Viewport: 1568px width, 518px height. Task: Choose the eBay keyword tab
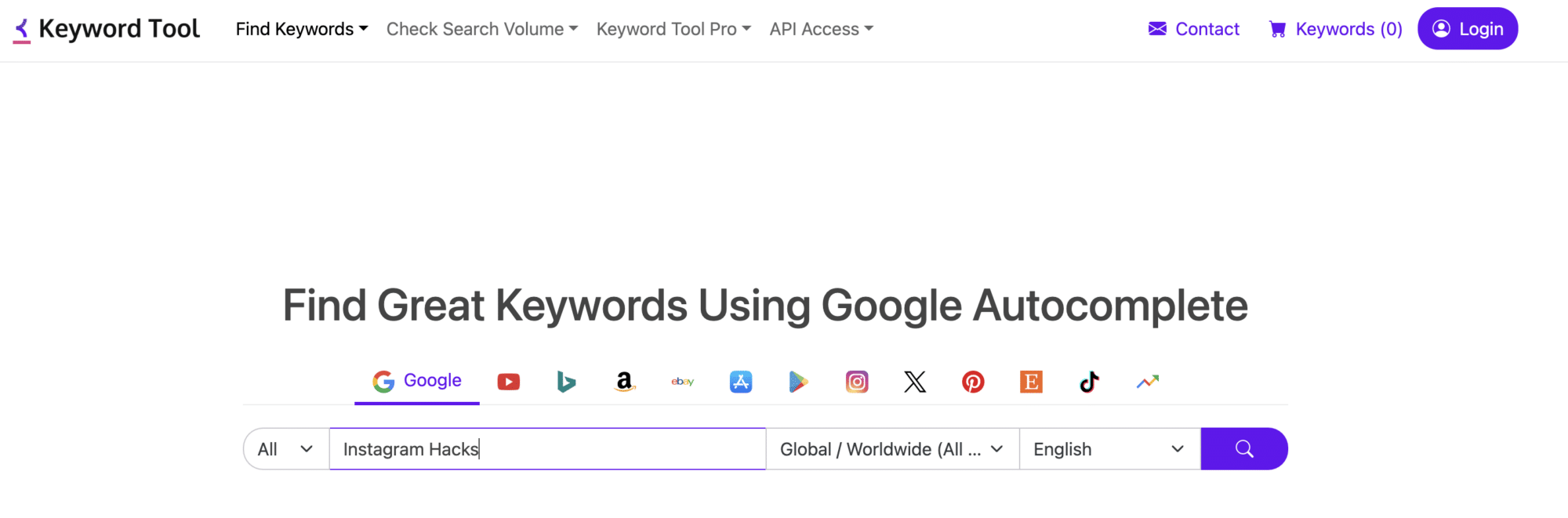coord(682,382)
